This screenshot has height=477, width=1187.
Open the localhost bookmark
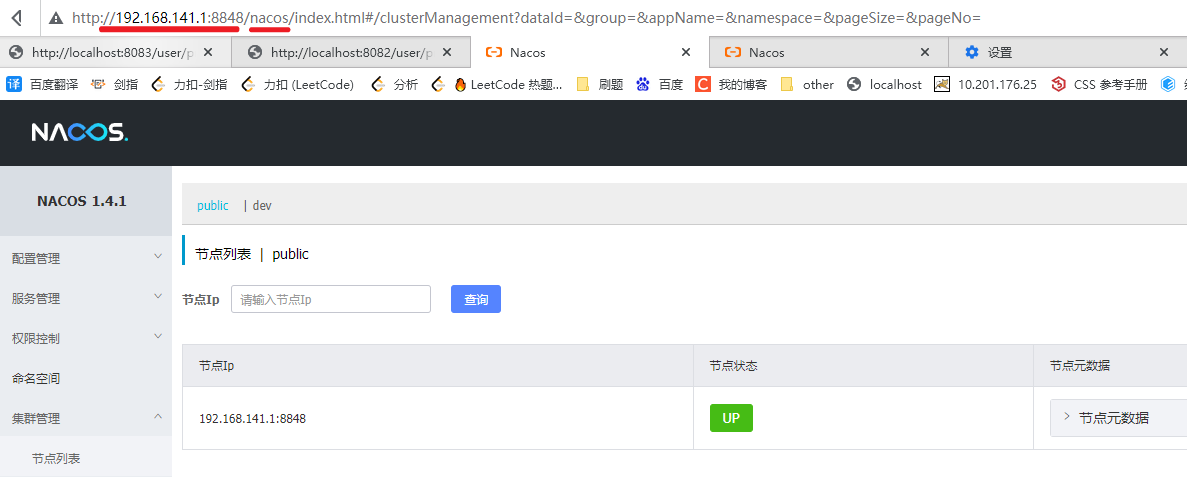[884, 84]
